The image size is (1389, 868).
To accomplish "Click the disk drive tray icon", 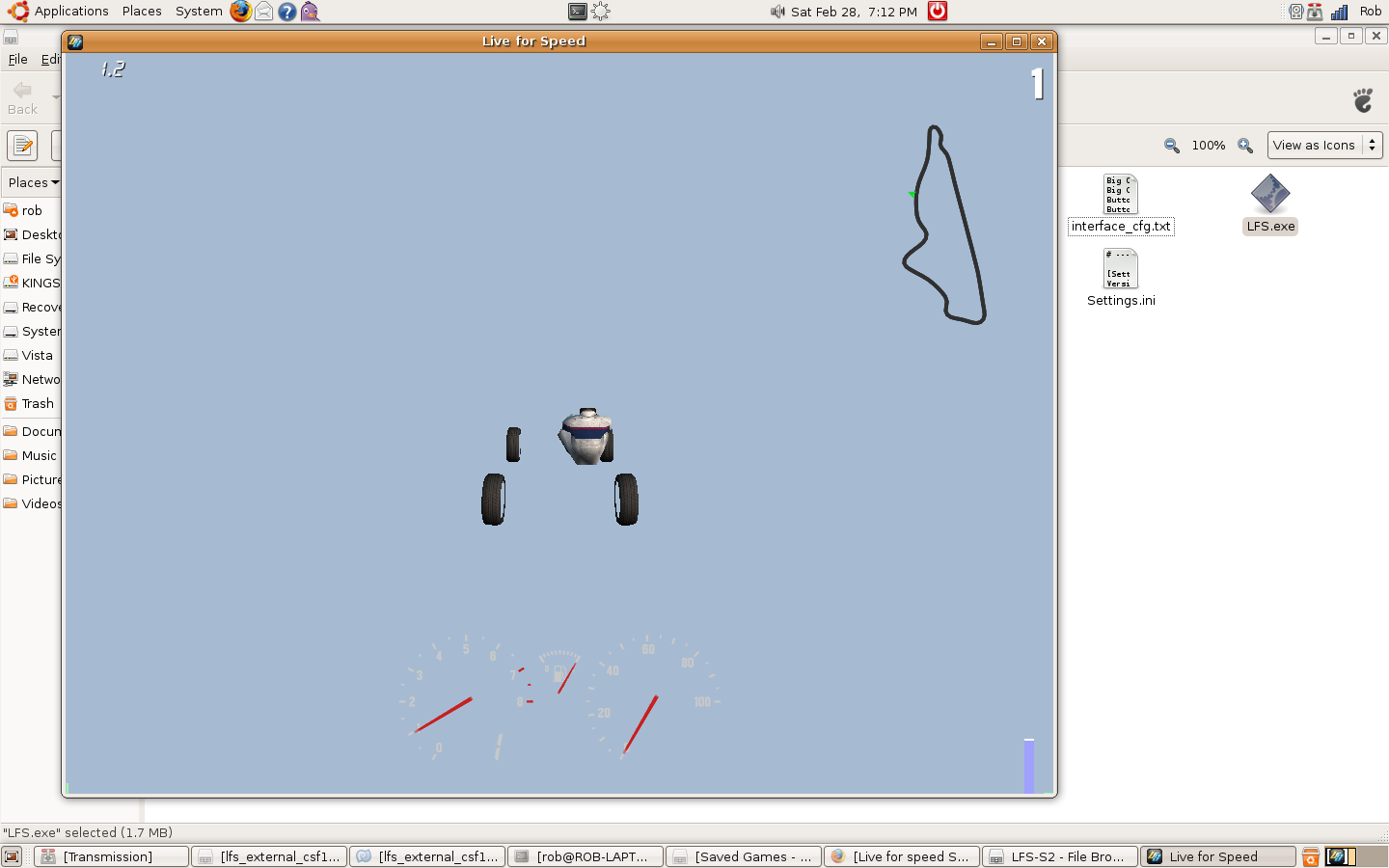I will pyautogui.click(x=1296, y=12).
